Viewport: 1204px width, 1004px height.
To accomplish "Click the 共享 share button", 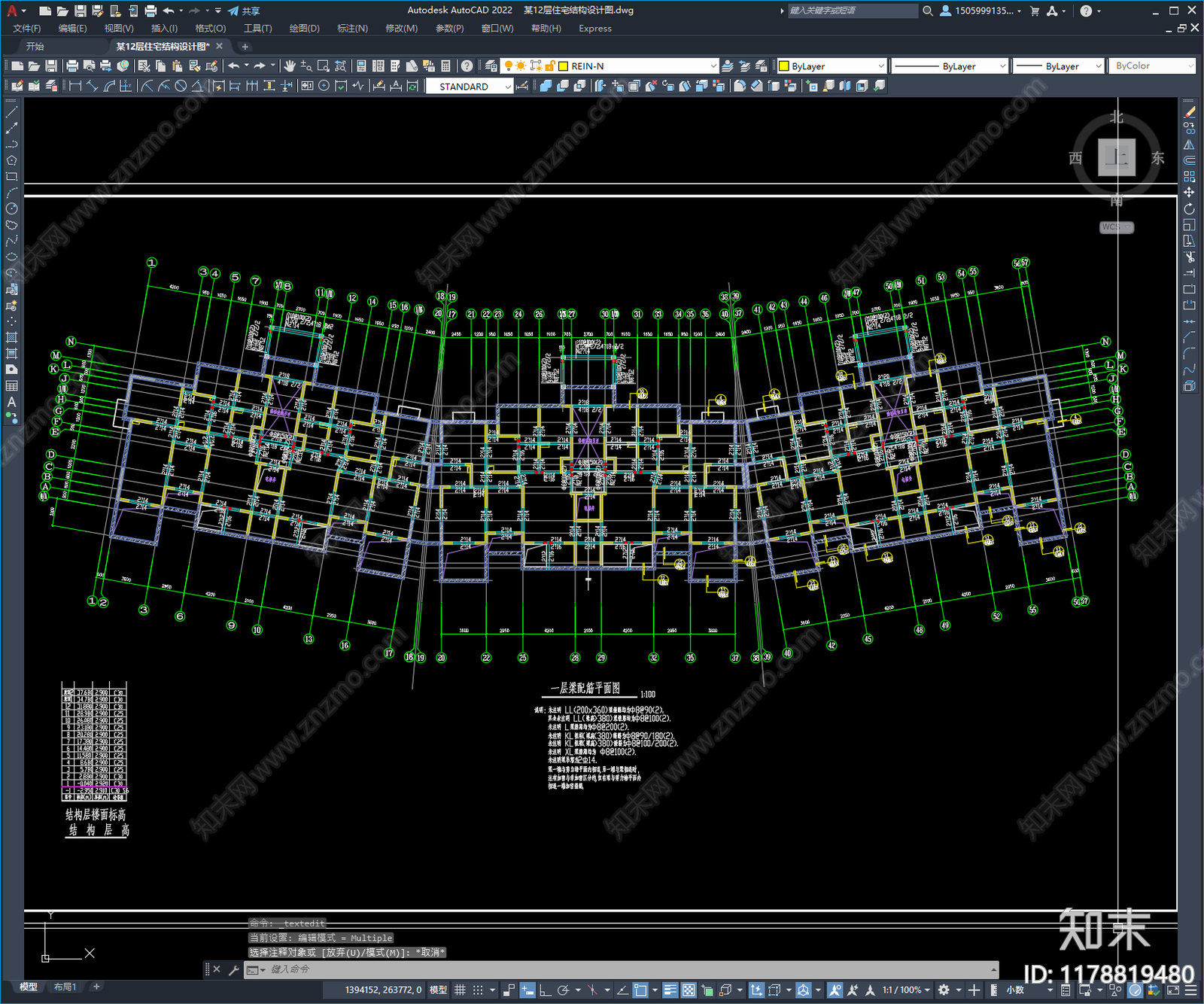I will (x=245, y=11).
